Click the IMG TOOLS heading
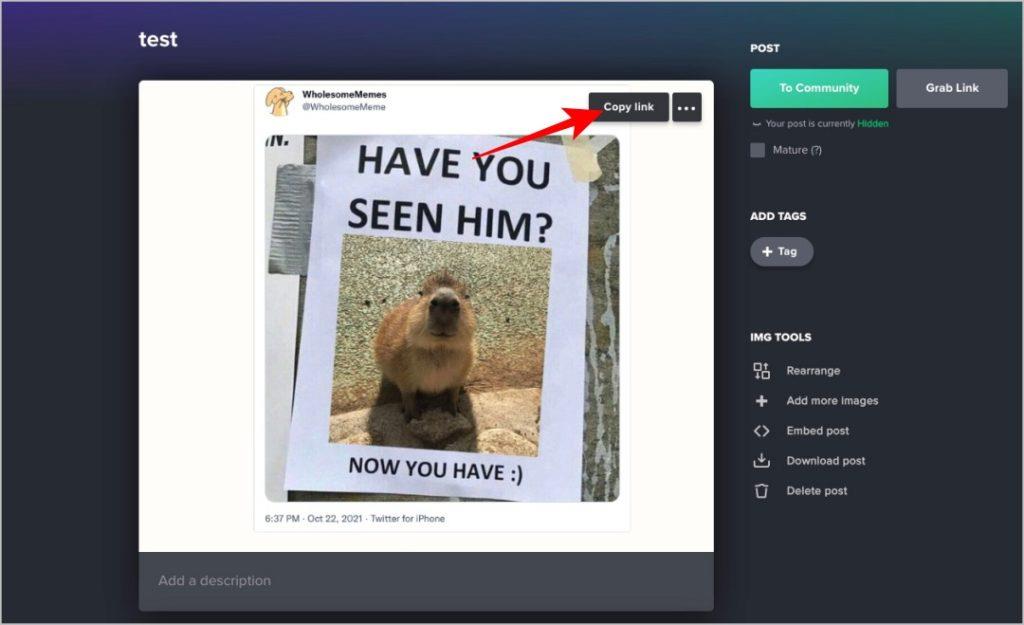The image size is (1024, 625). (x=780, y=338)
